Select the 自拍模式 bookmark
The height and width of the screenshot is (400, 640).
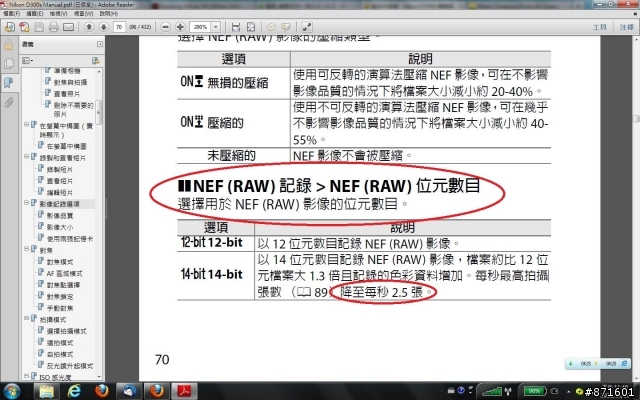(60, 354)
